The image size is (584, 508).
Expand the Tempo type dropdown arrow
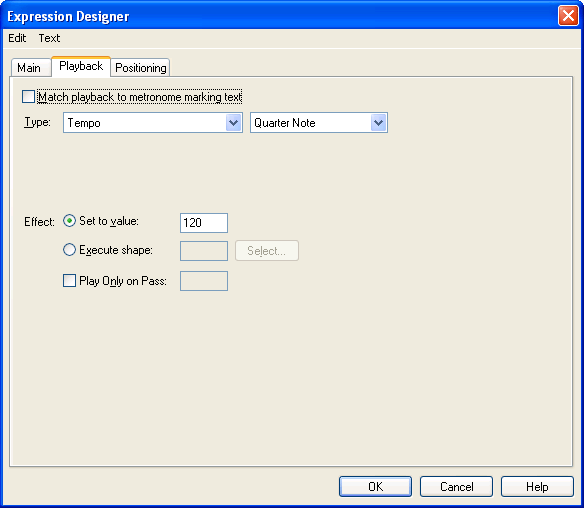tap(234, 123)
